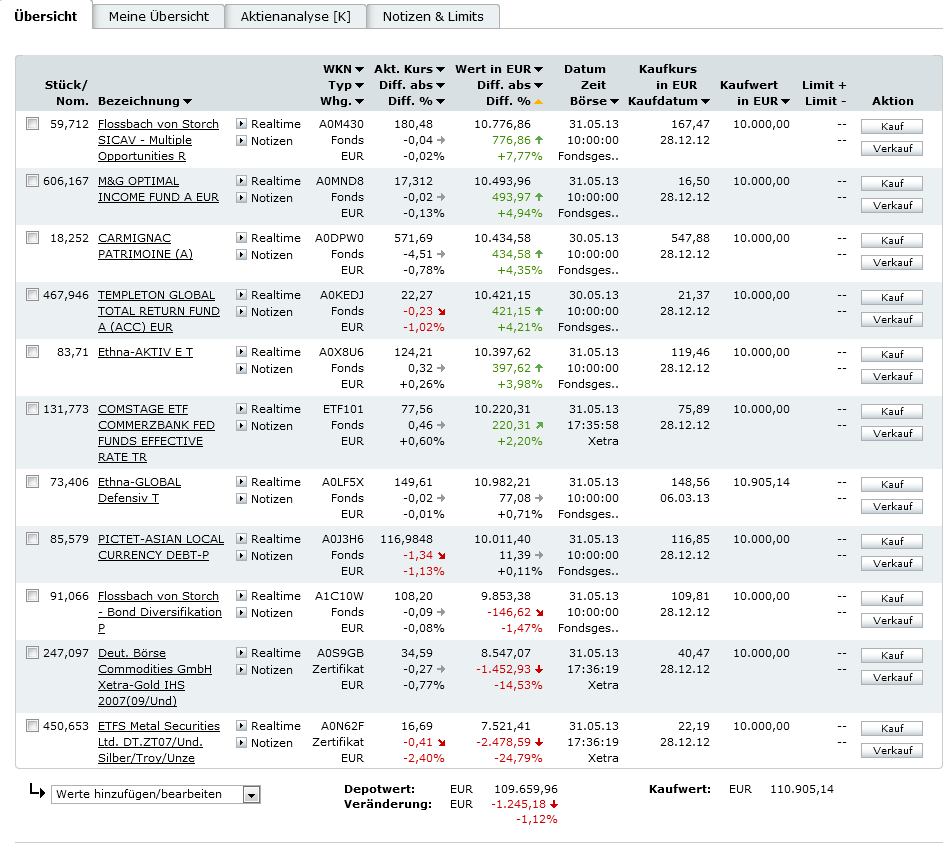Open Notizen arrow icon for Carmignac Patrimoine

(241, 254)
